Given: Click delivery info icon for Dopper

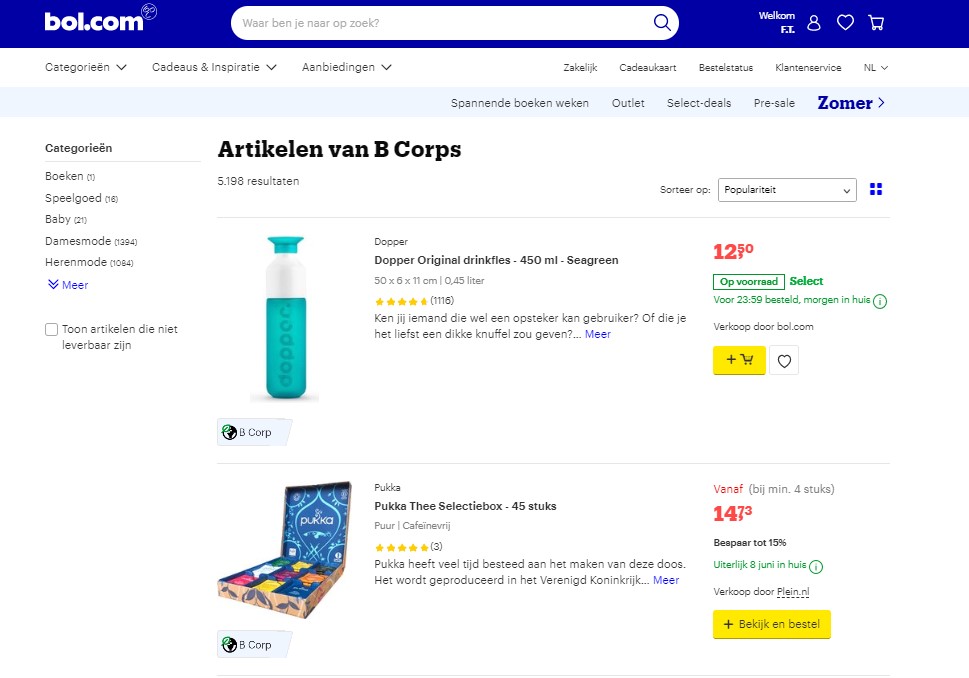Looking at the screenshot, I should tap(880, 301).
